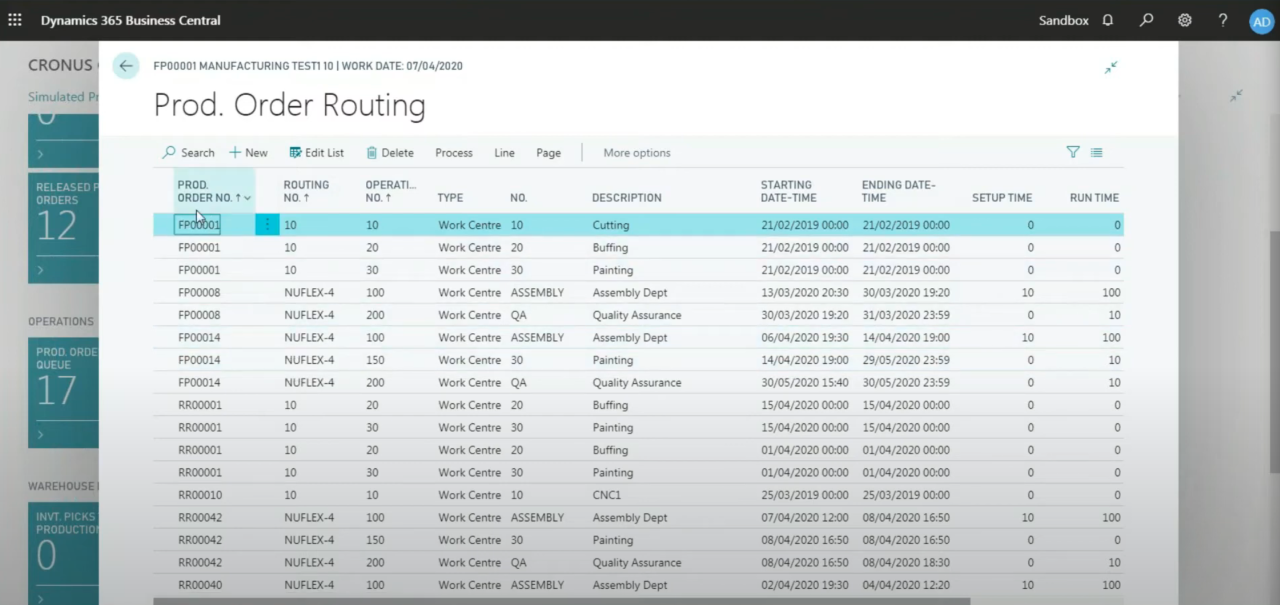Go back with the round arrow button
This screenshot has height=605, width=1280.
(x=126, y=66)
